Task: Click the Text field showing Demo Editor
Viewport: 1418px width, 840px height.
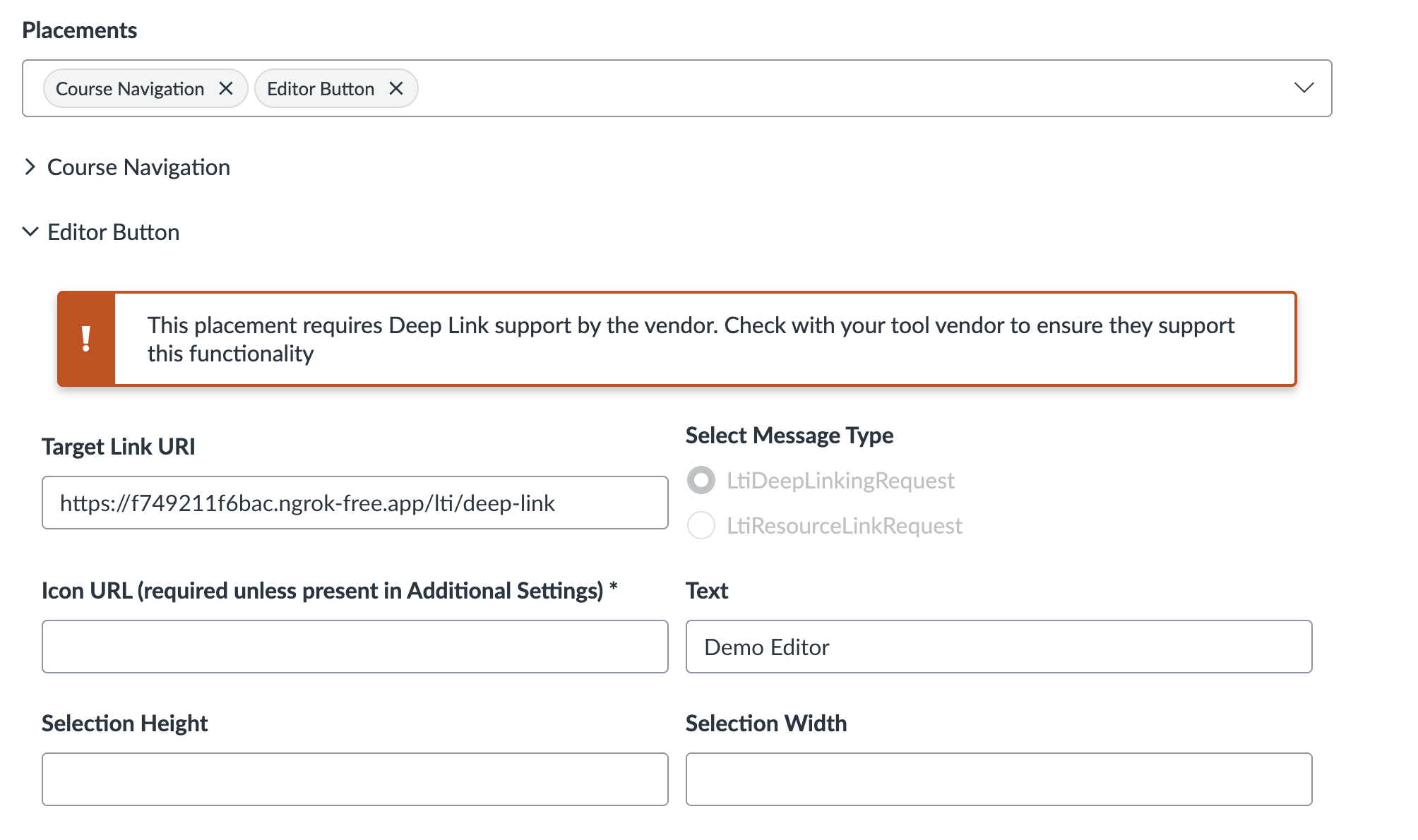Action: (998, 647)
